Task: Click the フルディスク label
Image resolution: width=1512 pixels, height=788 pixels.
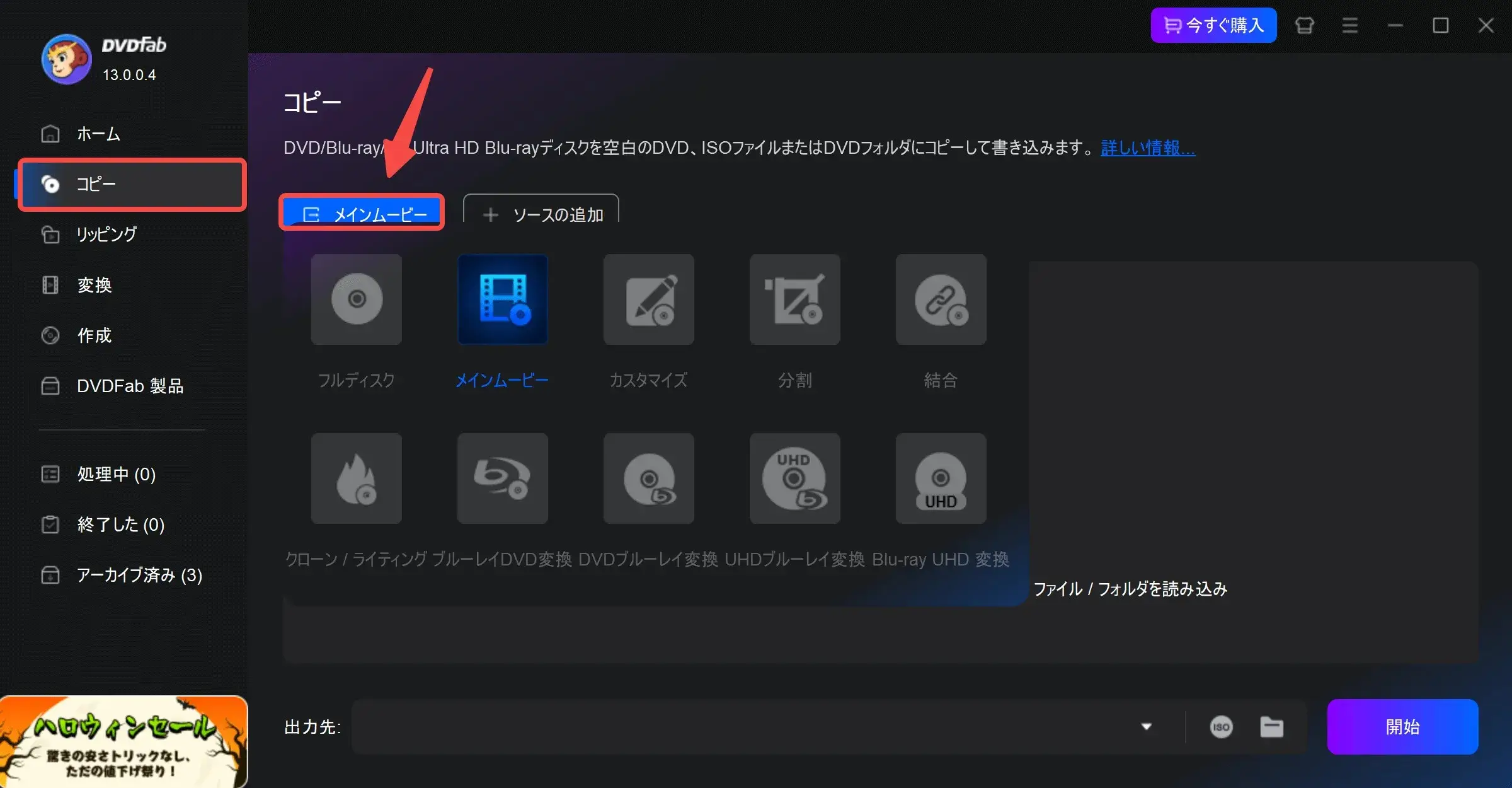Action: 356,380
